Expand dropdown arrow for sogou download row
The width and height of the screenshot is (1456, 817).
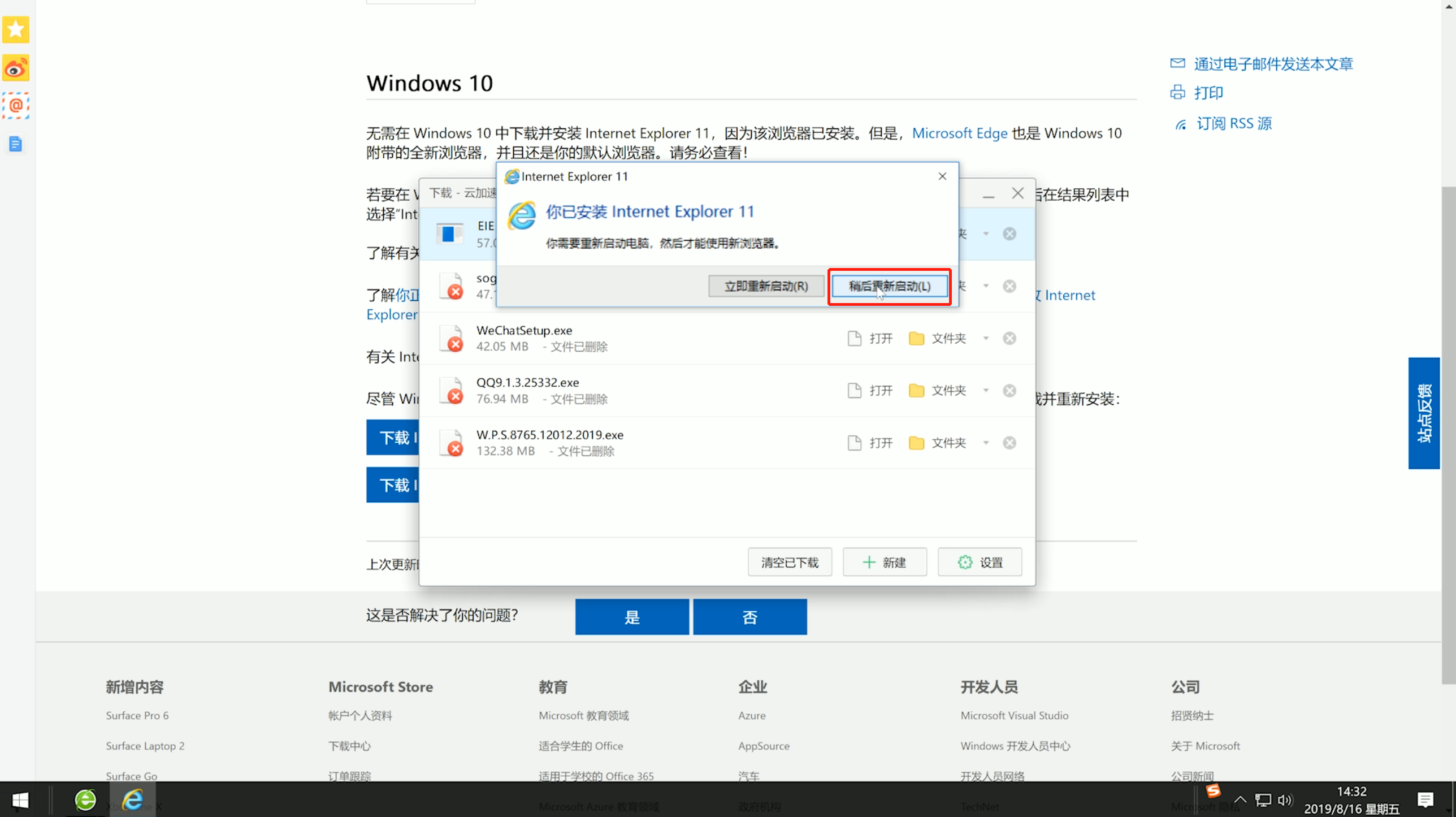tap(986, 286)
